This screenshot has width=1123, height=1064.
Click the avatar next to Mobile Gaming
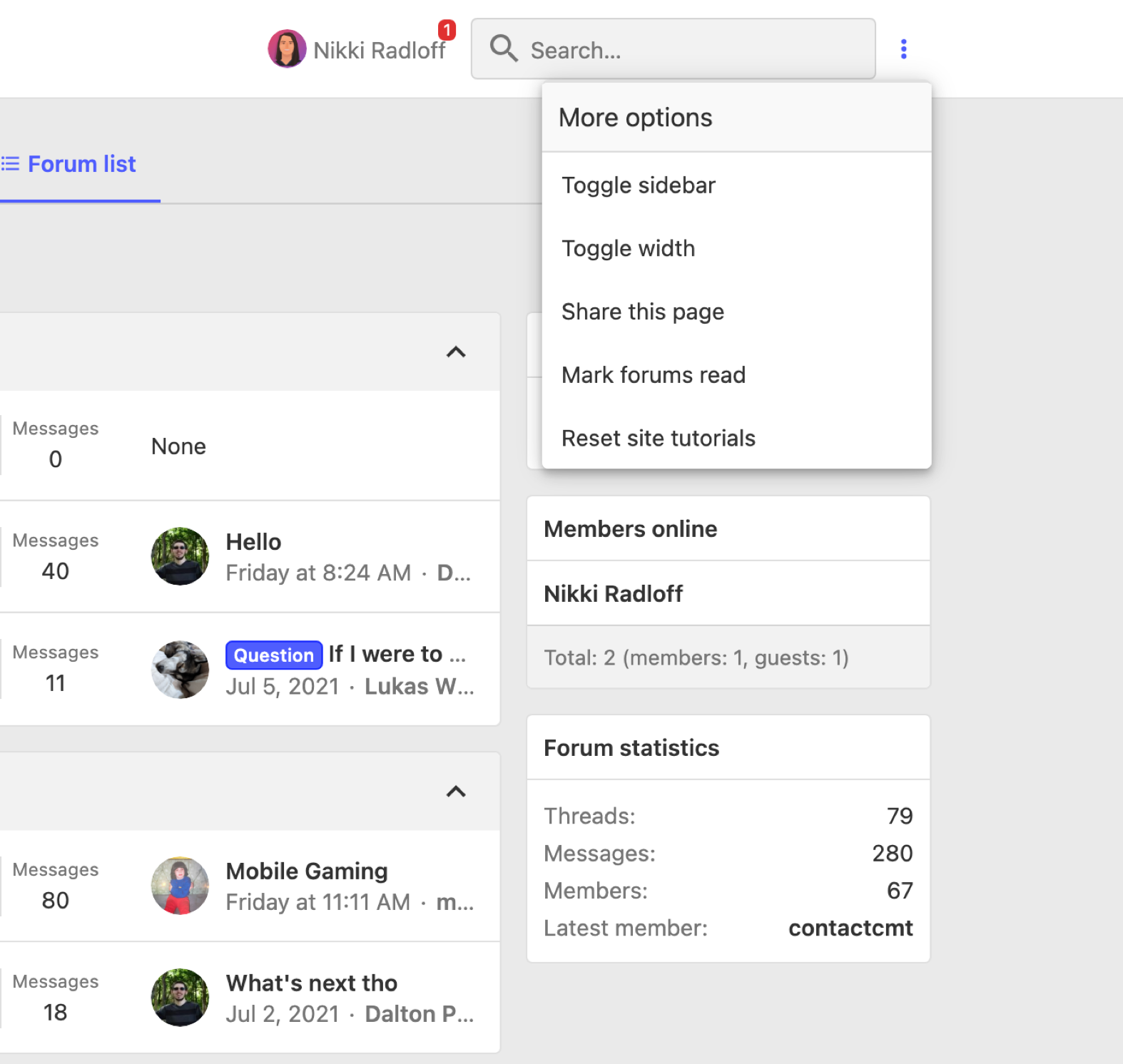click(x=180, y=886)
